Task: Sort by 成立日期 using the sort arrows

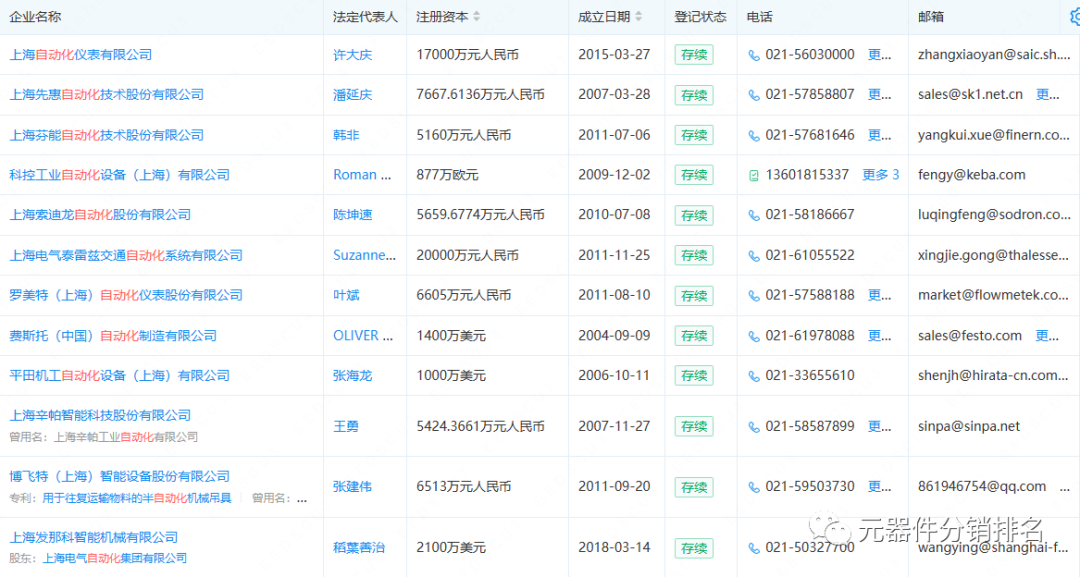Action: click(638, 17)
